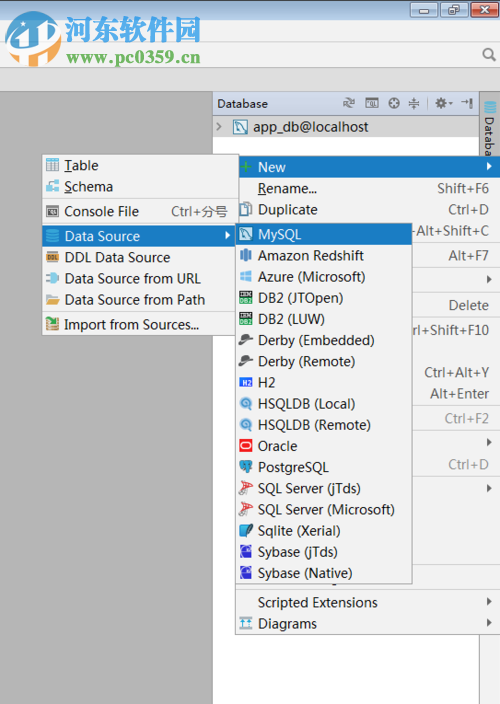
Task: Select Amazon Redshift data source
Action: (324, 255)
